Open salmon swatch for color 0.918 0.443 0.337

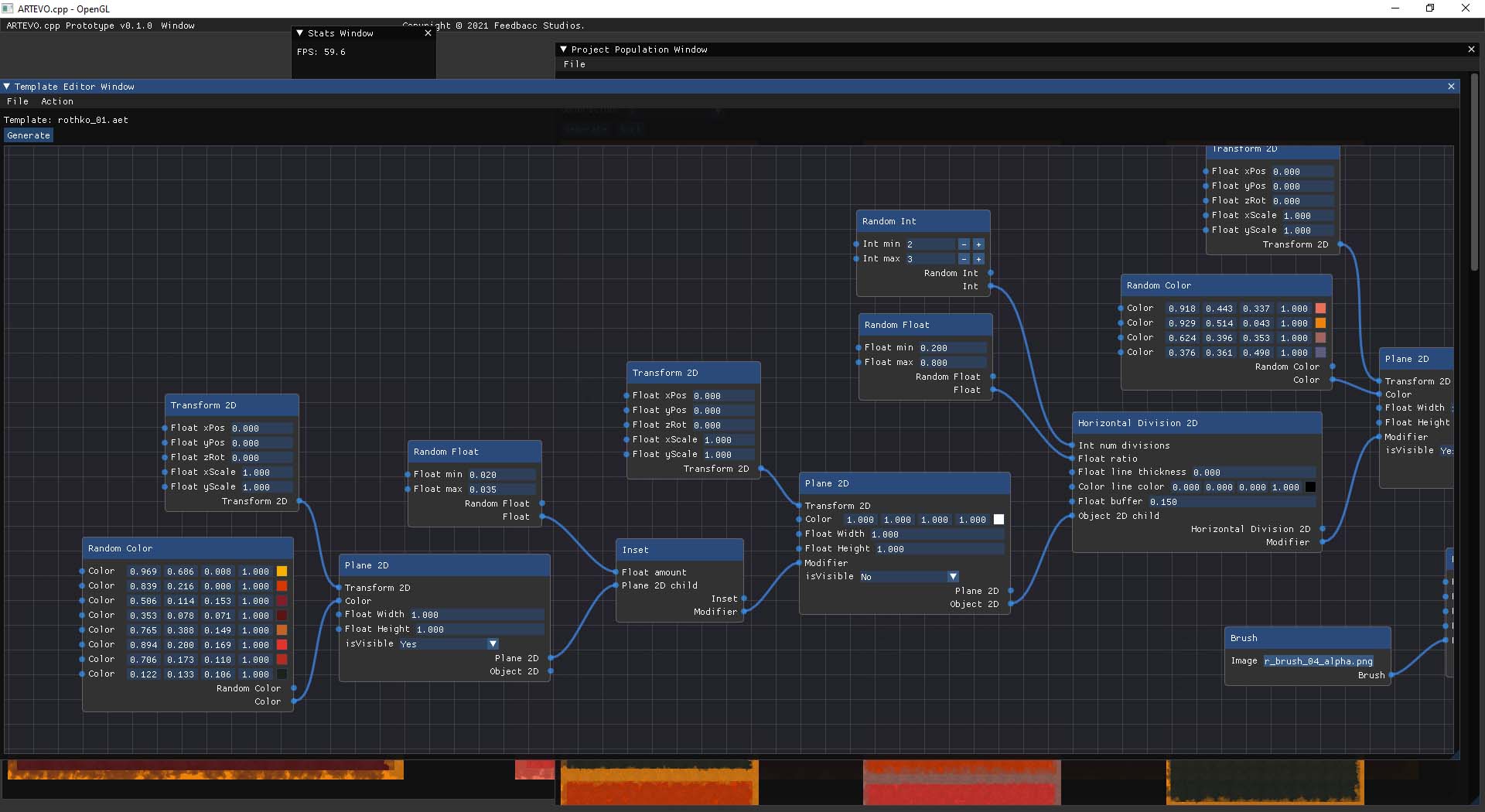coord(1320,309)
